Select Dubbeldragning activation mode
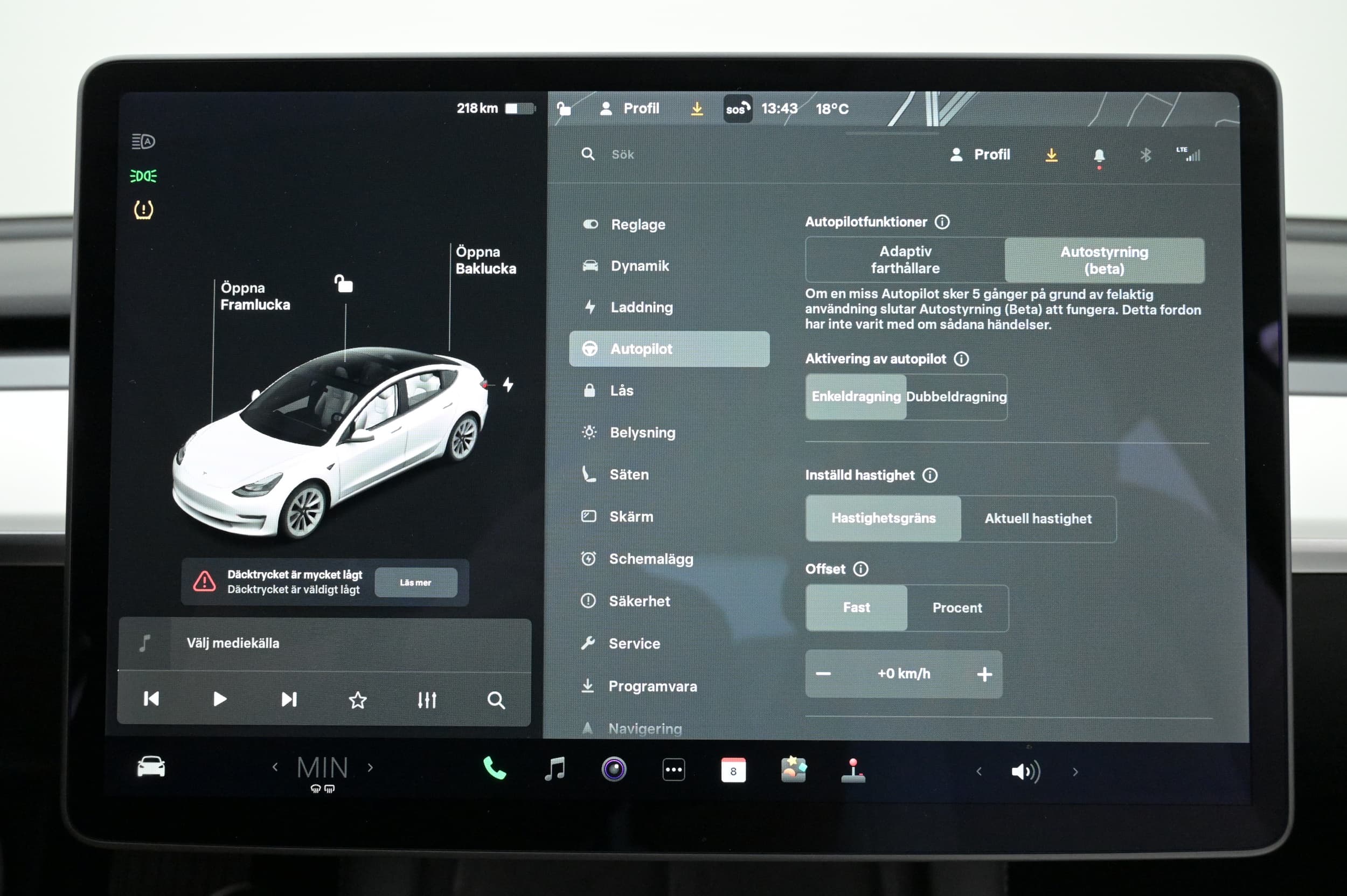 click(x=957, y=397)
